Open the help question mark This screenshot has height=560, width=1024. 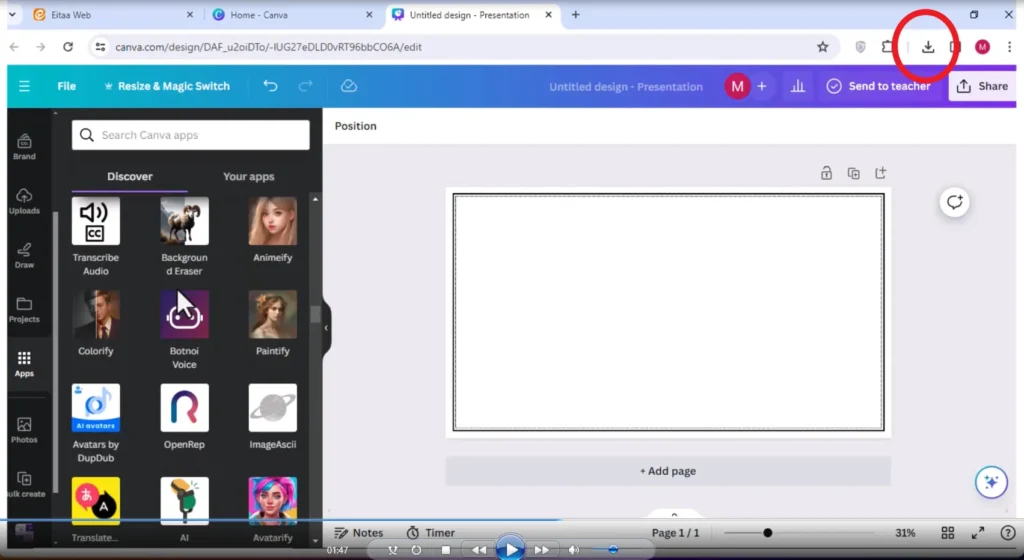(1008, 533)
